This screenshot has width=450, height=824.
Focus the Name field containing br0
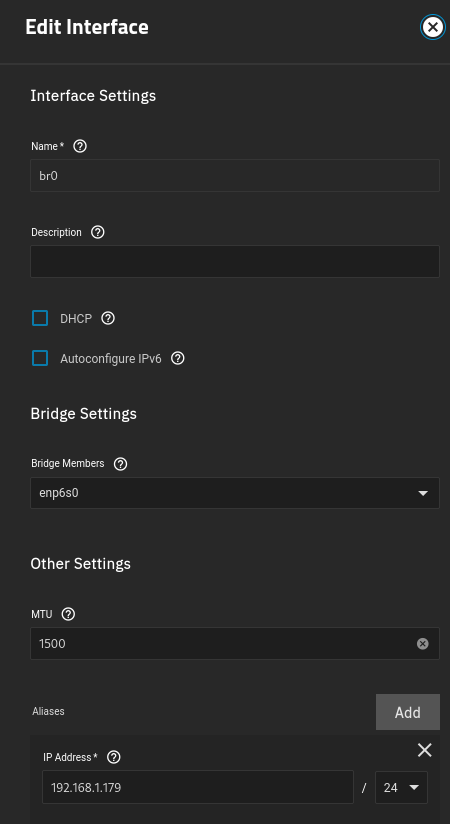(235, 176)
